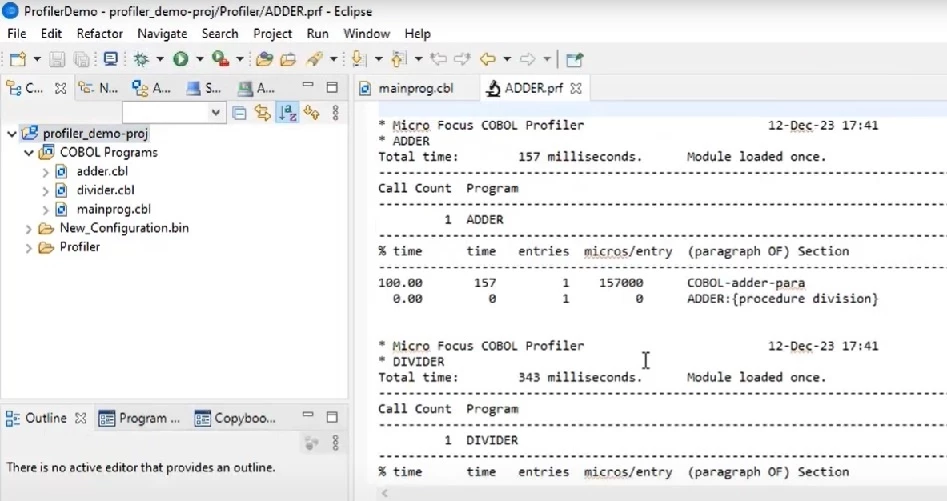The height and width of the screenshot is (501, 947).
Task: Toggle alphabetical sort in explorer
Action: coord(287,112)
